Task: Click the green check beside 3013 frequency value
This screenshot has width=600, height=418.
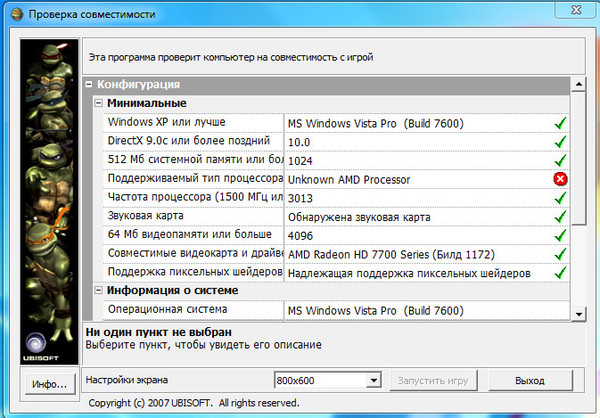Action: point(561,198)
